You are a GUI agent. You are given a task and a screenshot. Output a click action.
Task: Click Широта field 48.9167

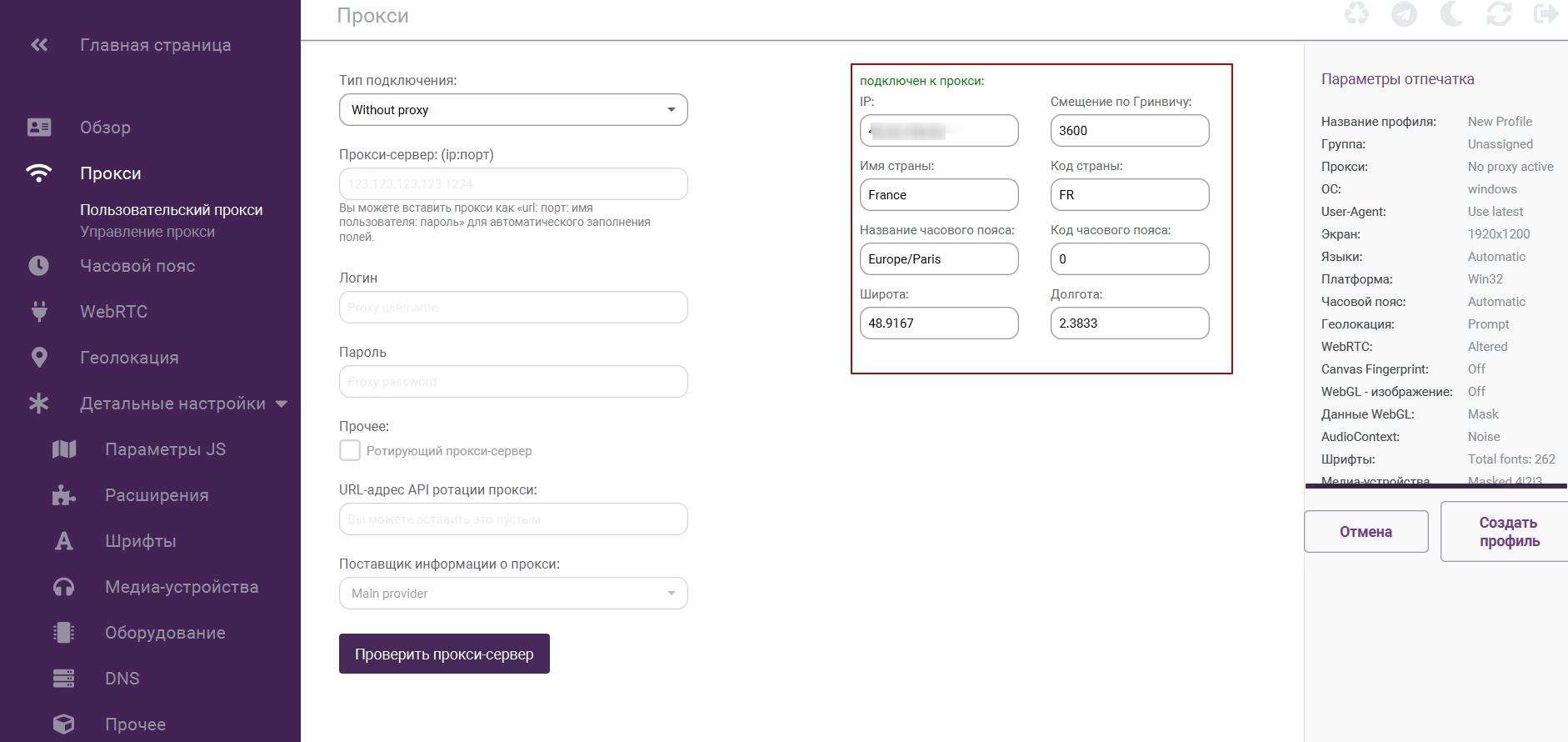939,323
